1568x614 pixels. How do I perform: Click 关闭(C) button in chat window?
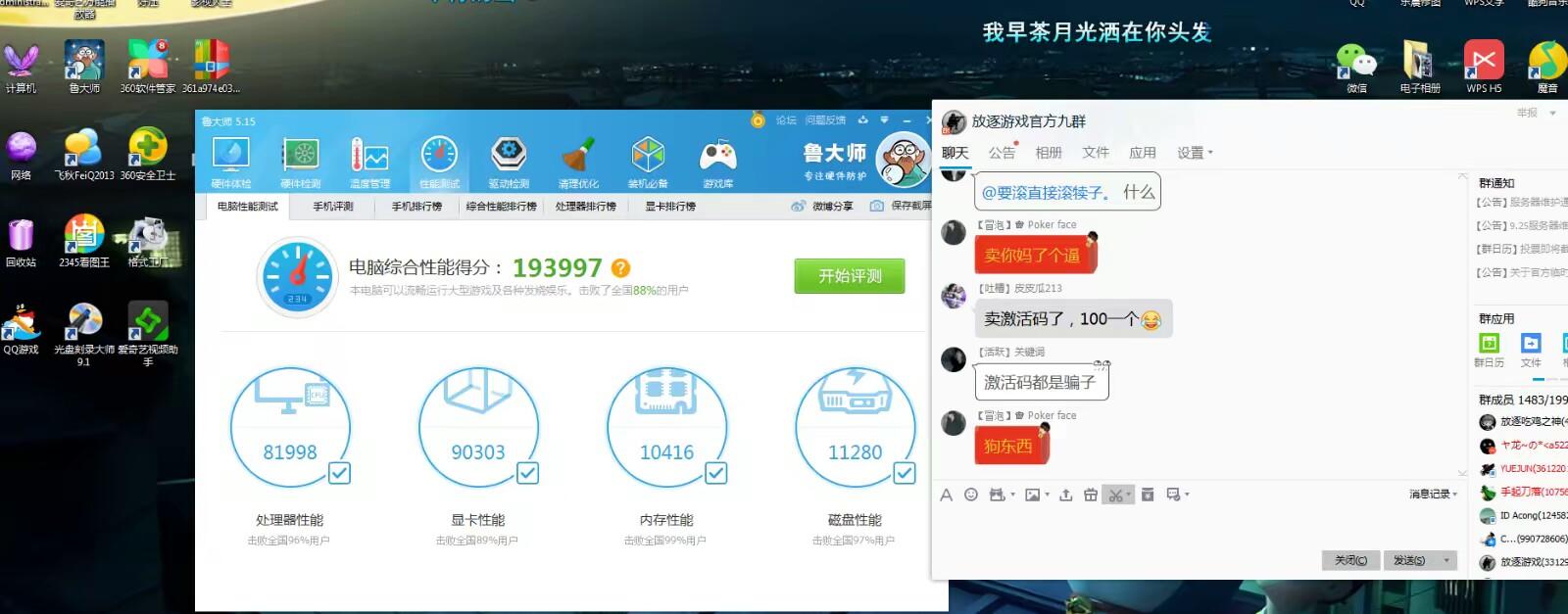click(x=1350, y=560)
